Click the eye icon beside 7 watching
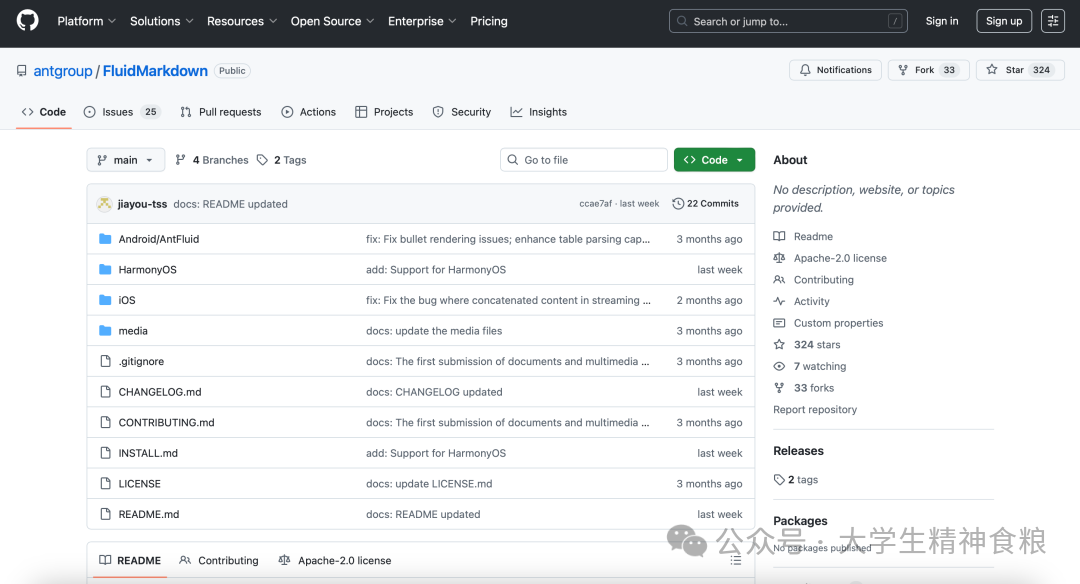 click(x=779, y=366)
